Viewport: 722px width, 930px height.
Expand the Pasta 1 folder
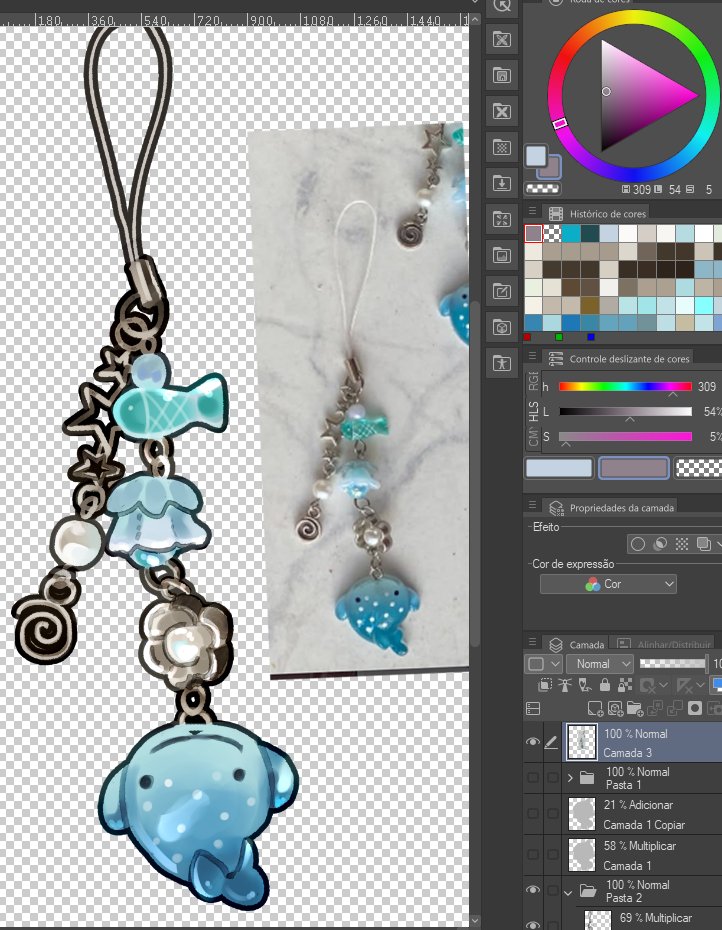571,777
